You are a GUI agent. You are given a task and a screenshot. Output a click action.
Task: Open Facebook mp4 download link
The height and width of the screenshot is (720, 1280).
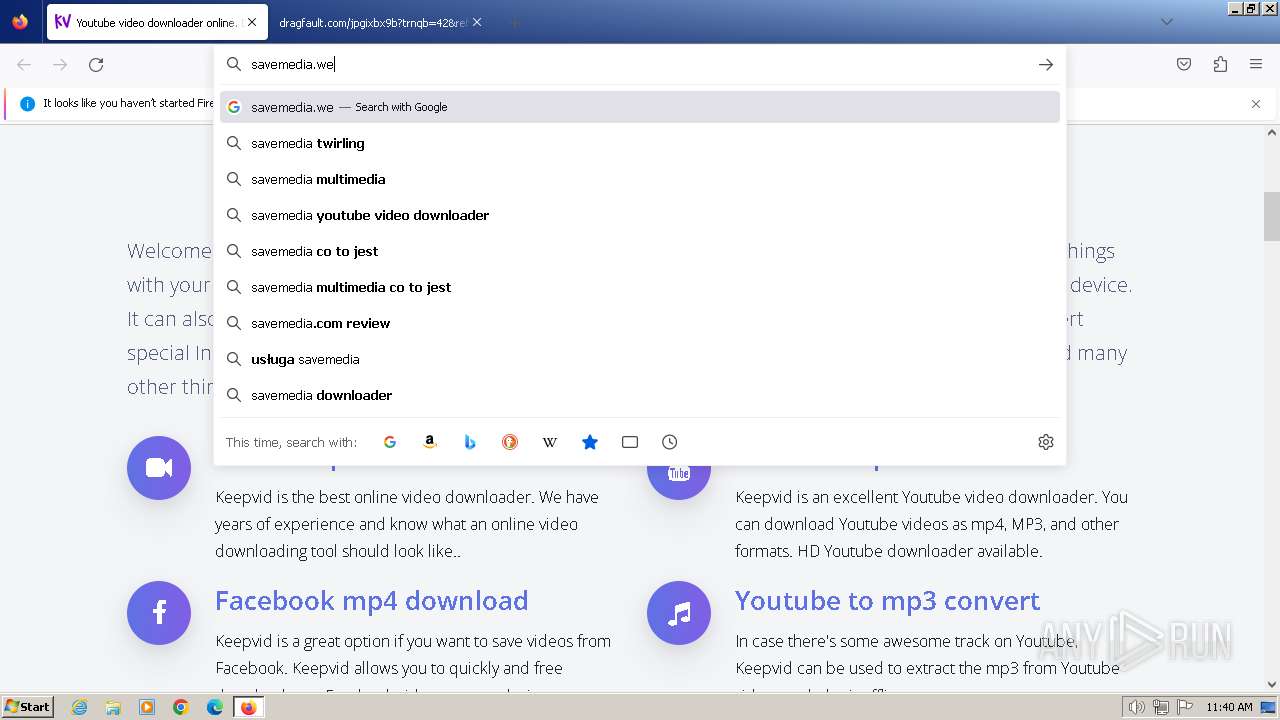pyautogui.click(x=371, y=600)
